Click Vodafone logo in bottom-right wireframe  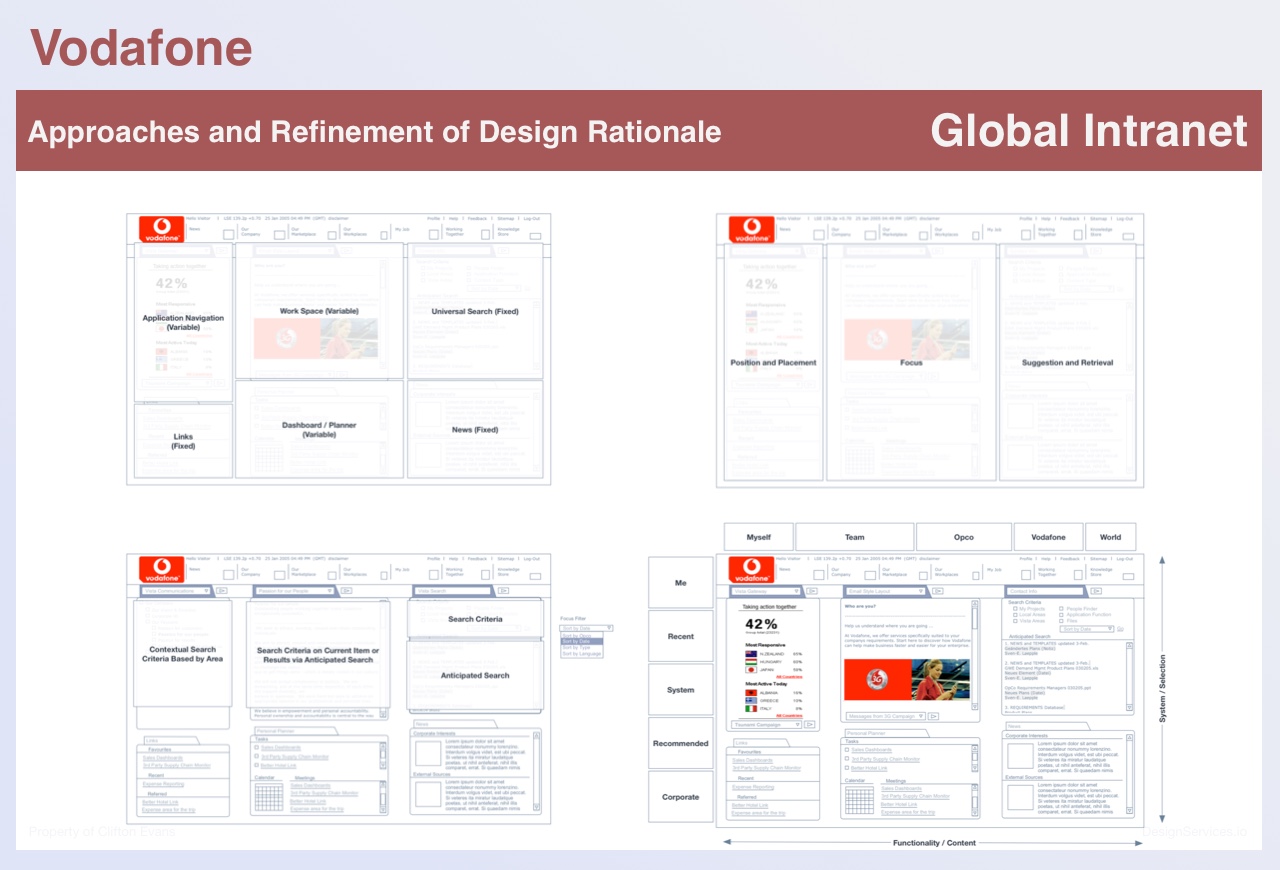(751, 569)
